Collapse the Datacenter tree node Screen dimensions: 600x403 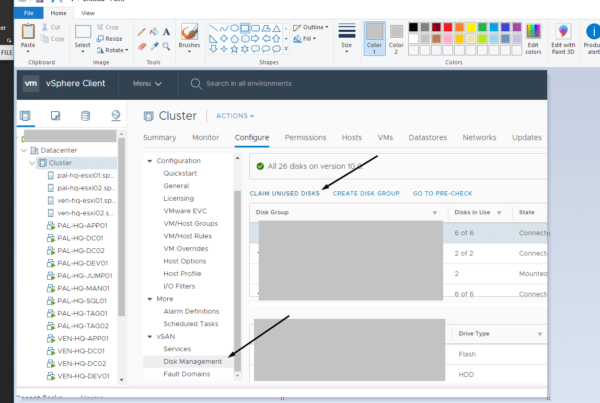(24, 150)
